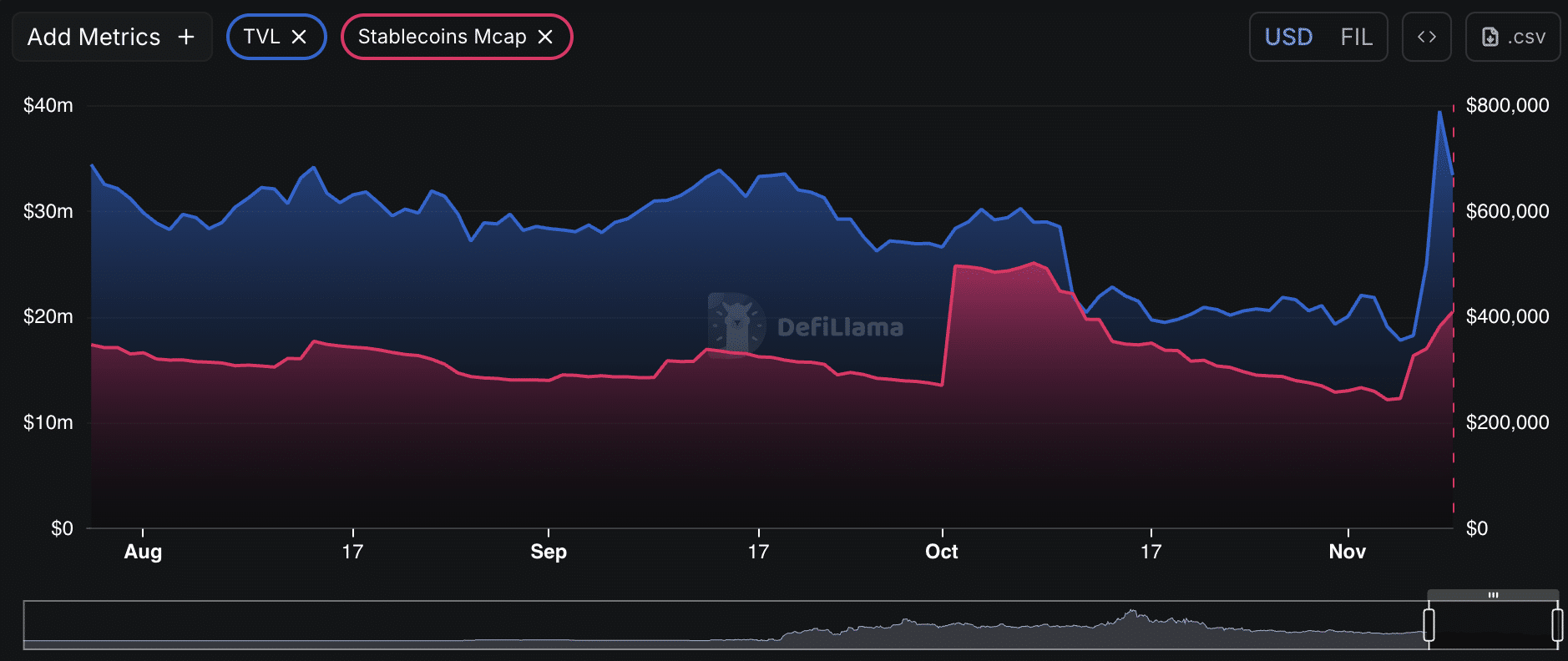The width and height of the screenshot is (1568, 661).
Task: Toggle the TVL metric chip label
Action: pos(261,38)
